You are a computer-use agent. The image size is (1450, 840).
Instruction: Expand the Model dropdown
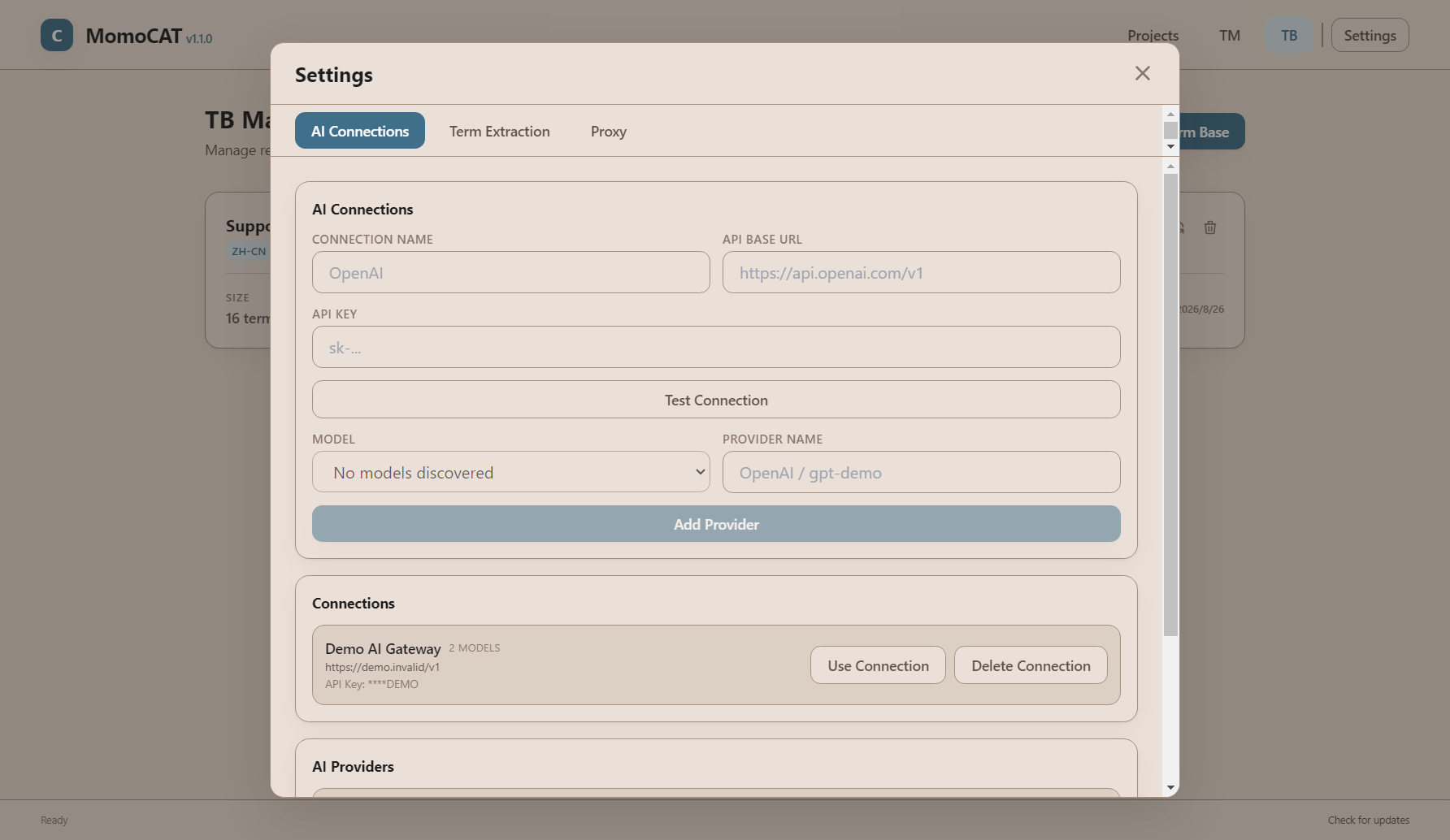click(511, 472)
